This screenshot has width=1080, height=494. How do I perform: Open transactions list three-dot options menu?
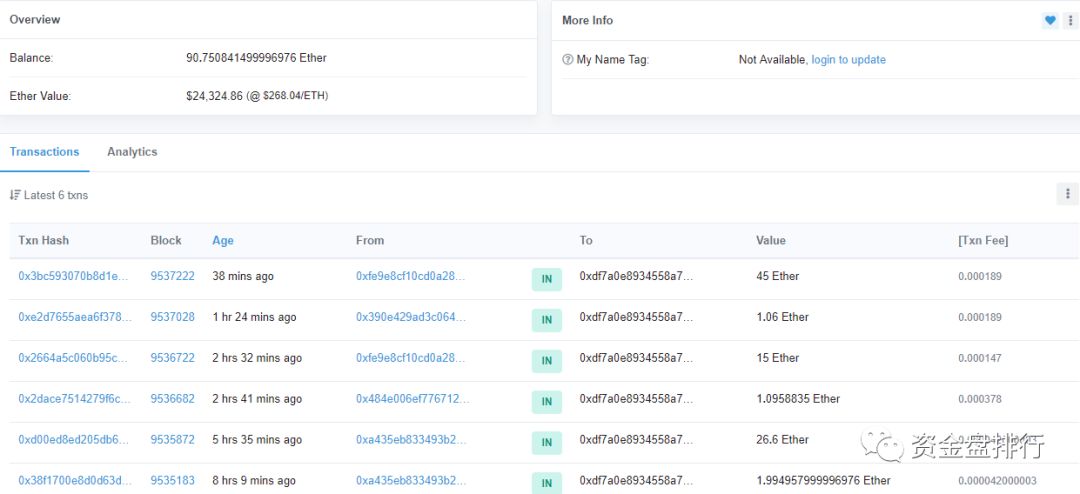[1067, 194]
